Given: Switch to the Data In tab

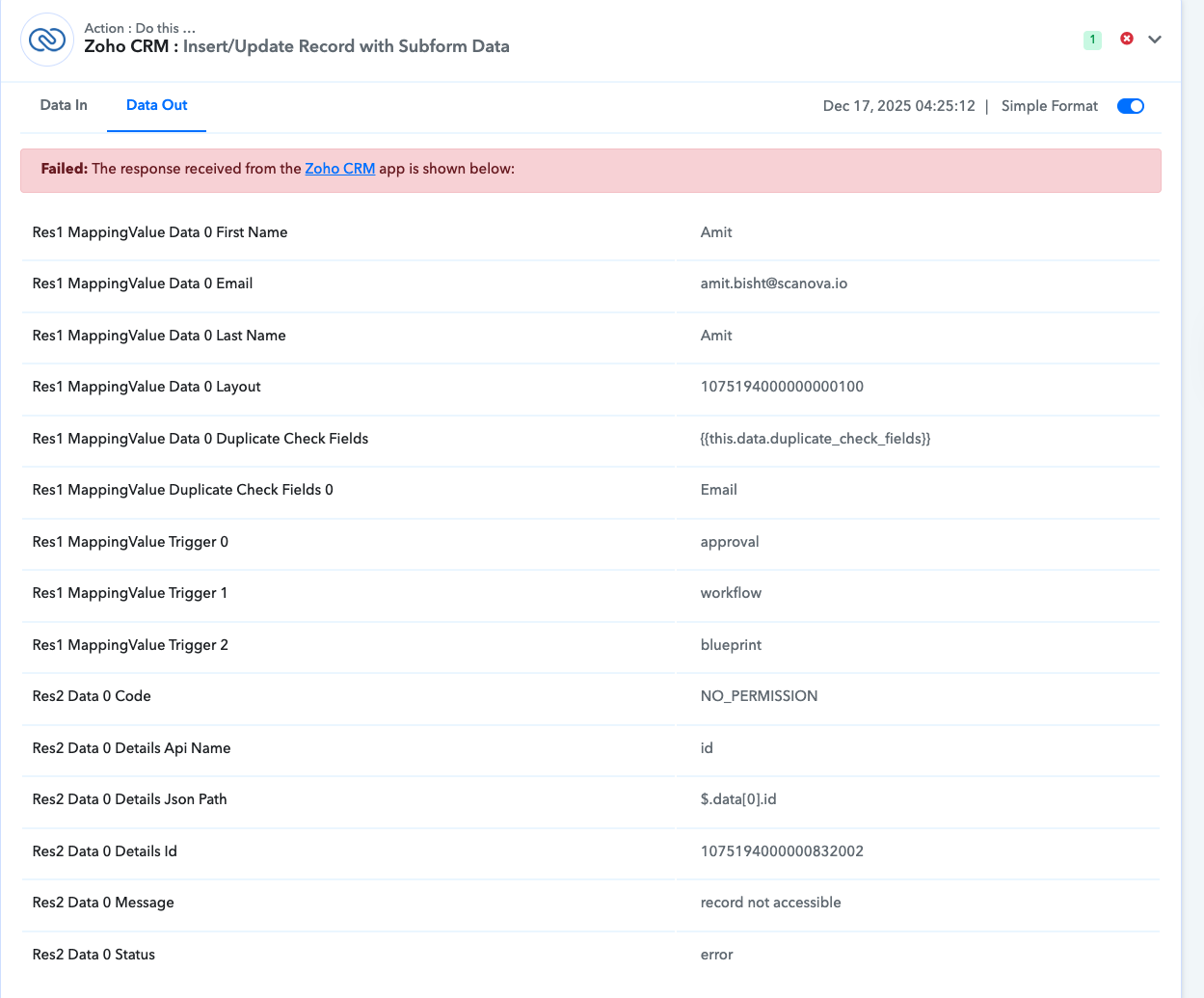Looking at the screenshot, I should [64, 105].
